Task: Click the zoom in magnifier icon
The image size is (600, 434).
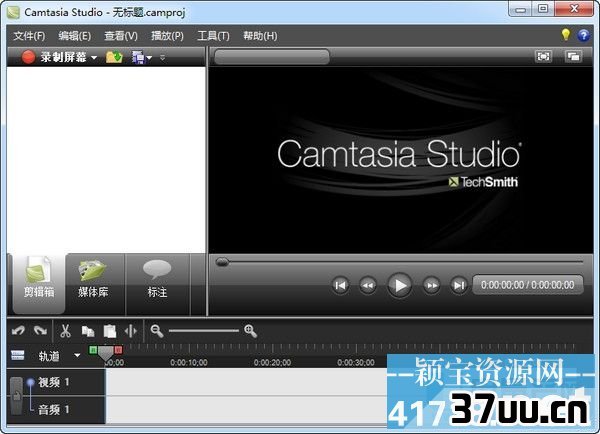Action: click(251, 331)
